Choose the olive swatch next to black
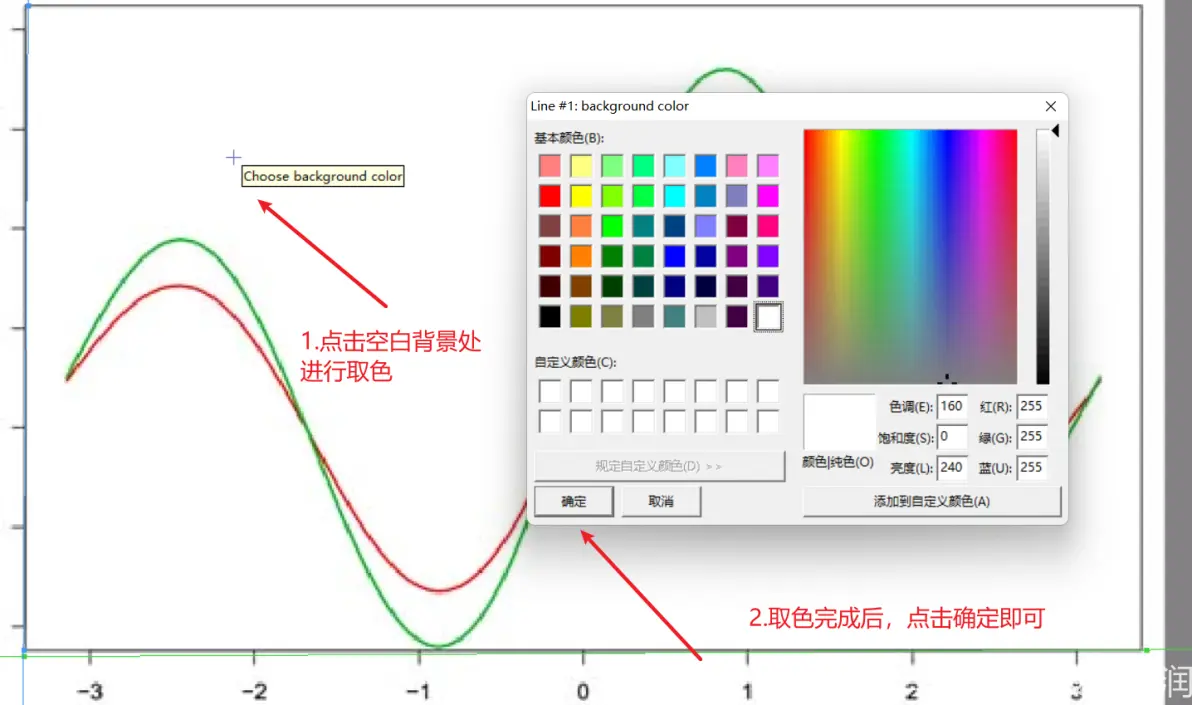Viewport: 1192px width, 705px height. point(581,316)
